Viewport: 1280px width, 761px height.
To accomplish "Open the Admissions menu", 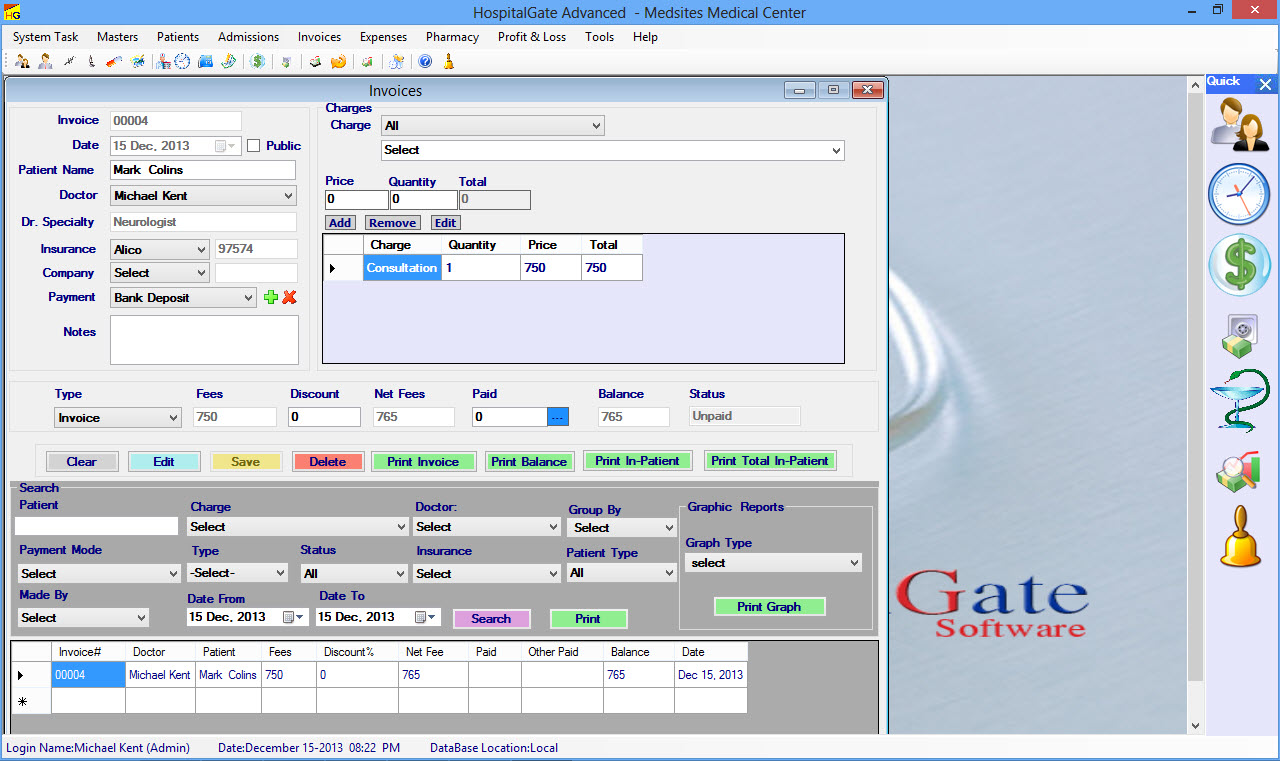I will coord(248,37).
